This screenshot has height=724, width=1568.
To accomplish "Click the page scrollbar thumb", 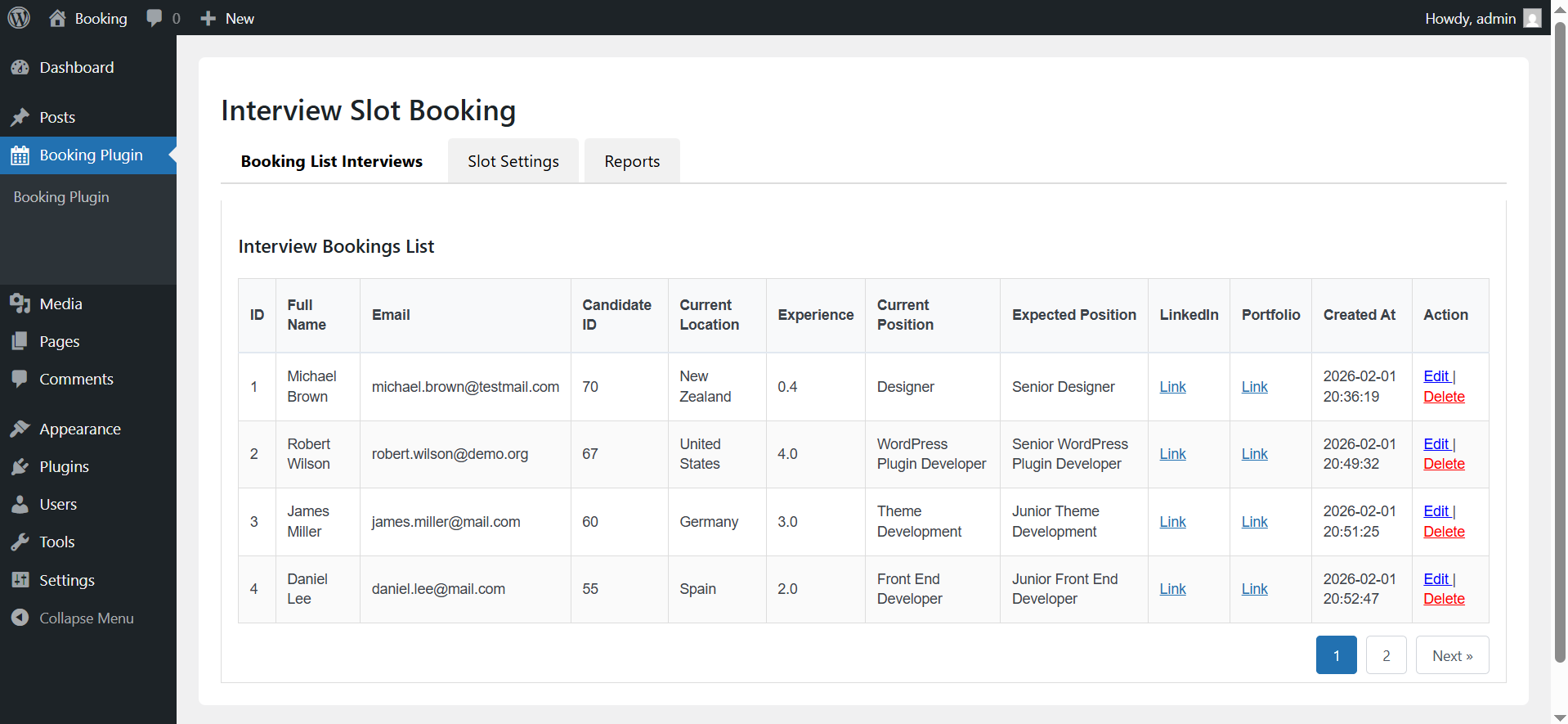I will click(1560, 344).
